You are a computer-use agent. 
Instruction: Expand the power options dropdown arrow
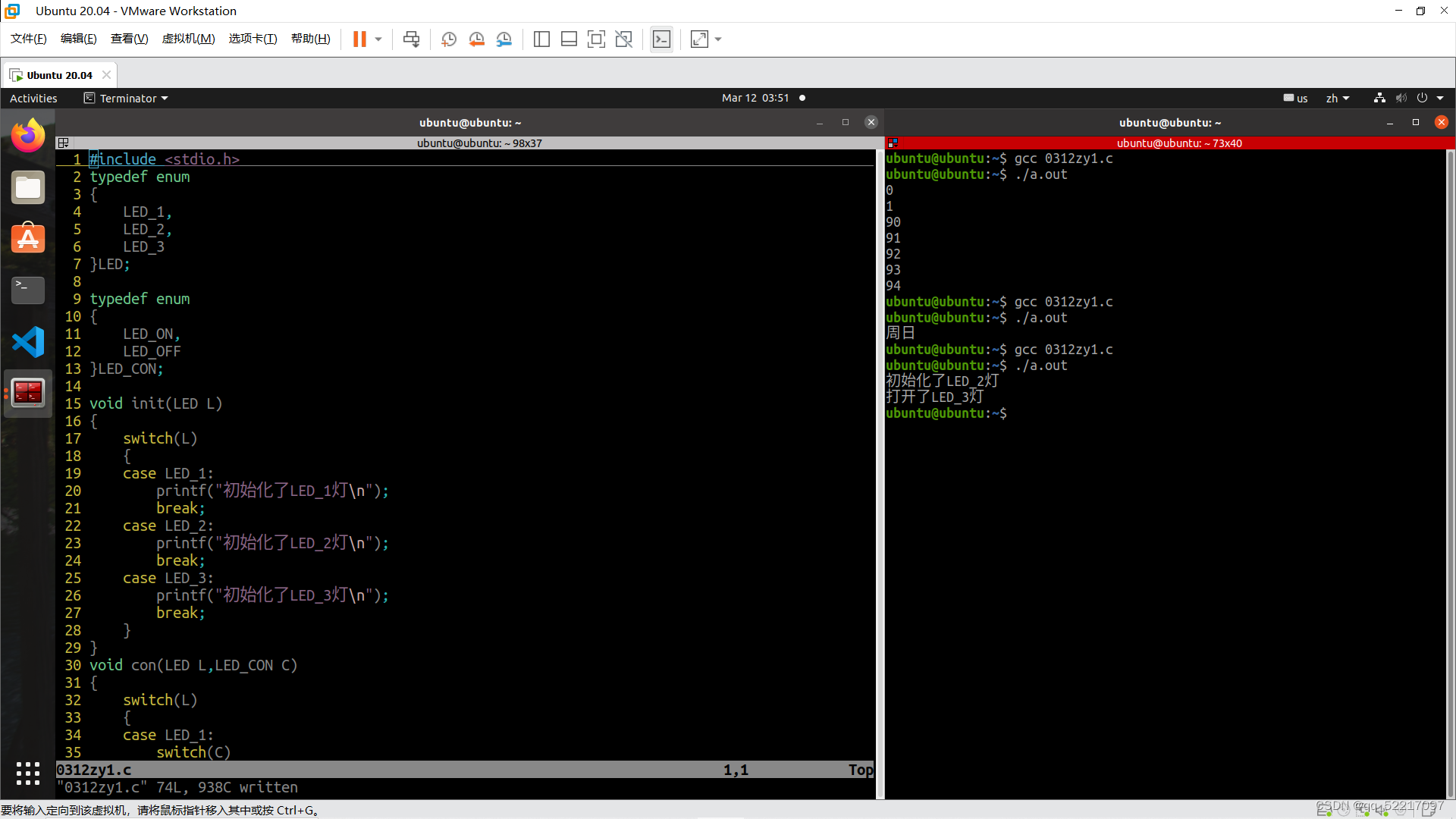click(378, 39)
